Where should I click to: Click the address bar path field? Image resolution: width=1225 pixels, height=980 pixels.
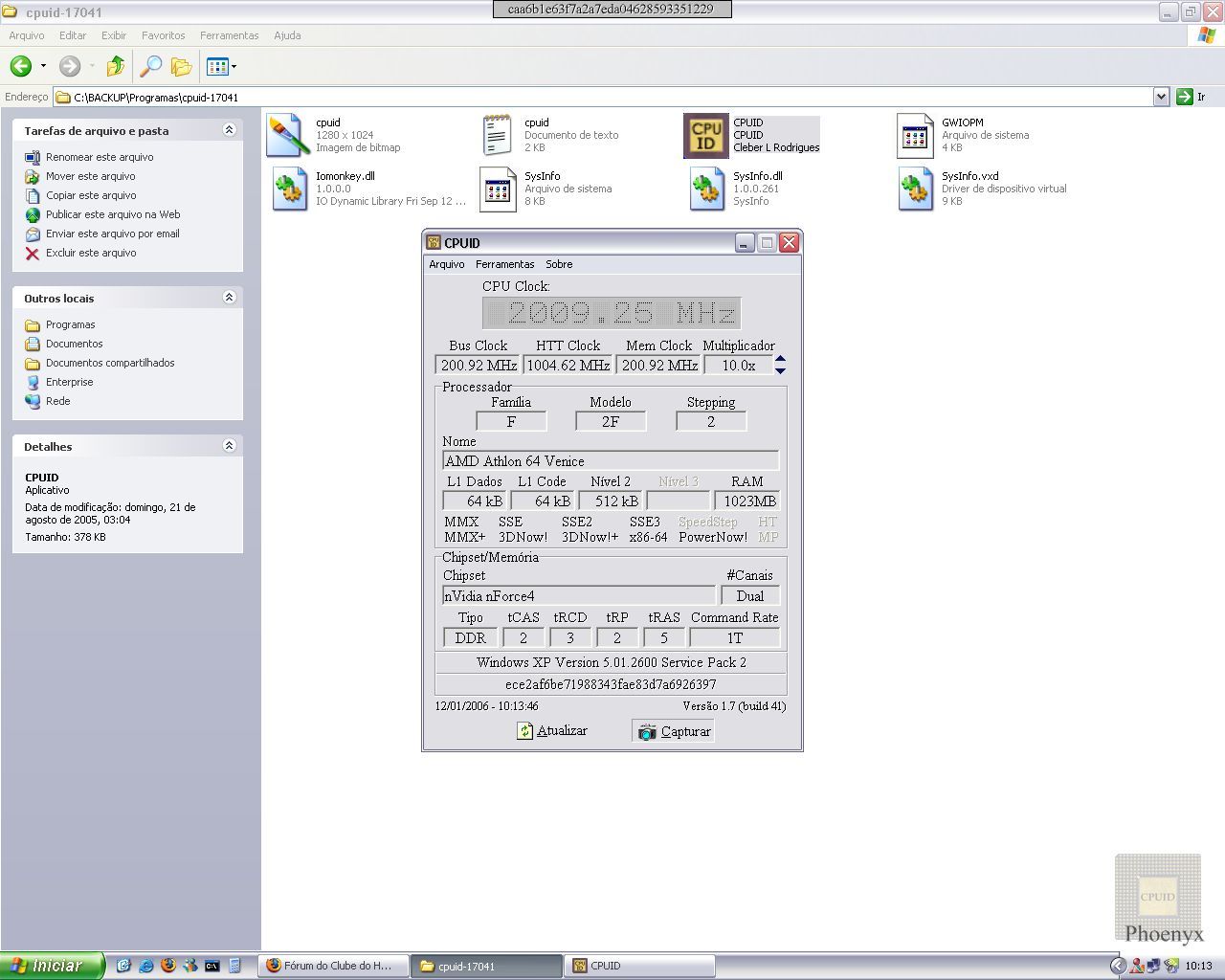pyautogui.click(x=603, y=97)
